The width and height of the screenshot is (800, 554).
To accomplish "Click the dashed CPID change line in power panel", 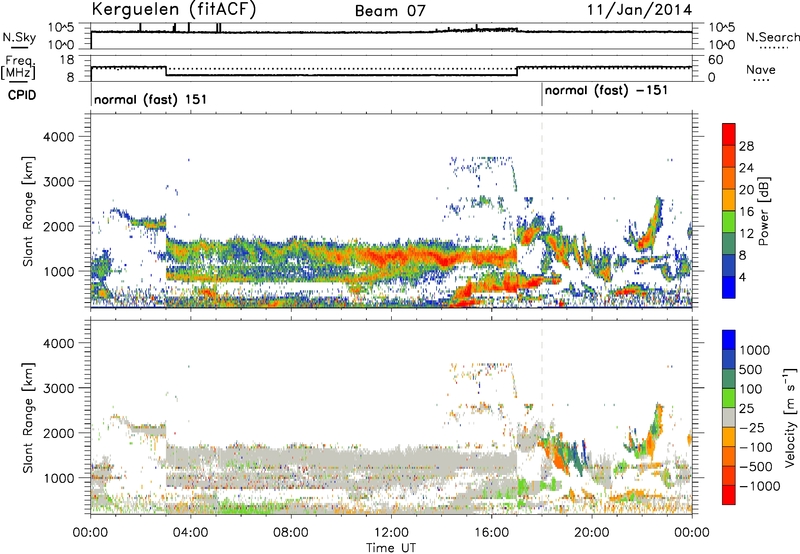I will 542,212.
